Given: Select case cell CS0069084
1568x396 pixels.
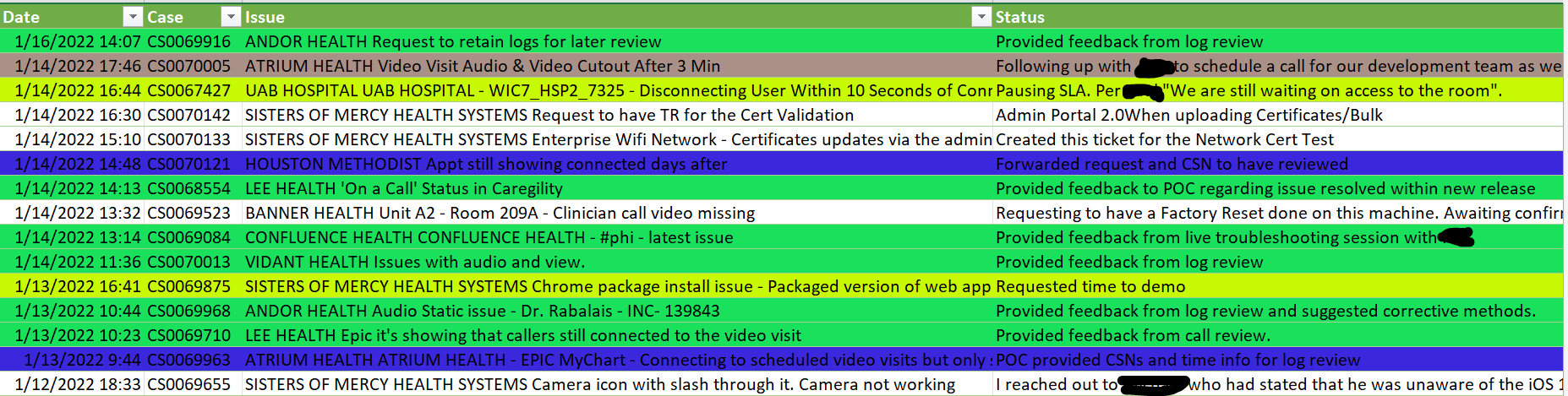Looking at the screenshot, I should [194, 237].
